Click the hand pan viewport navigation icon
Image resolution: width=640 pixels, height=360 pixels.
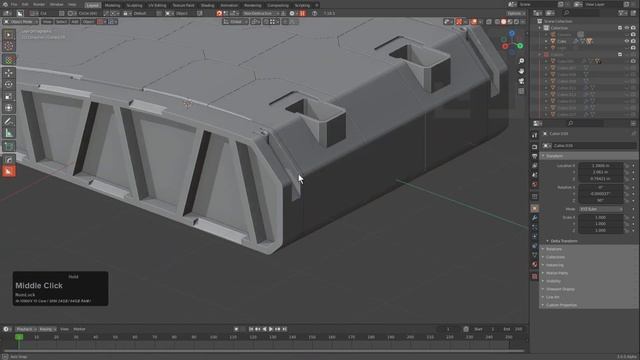pos(521,71)
